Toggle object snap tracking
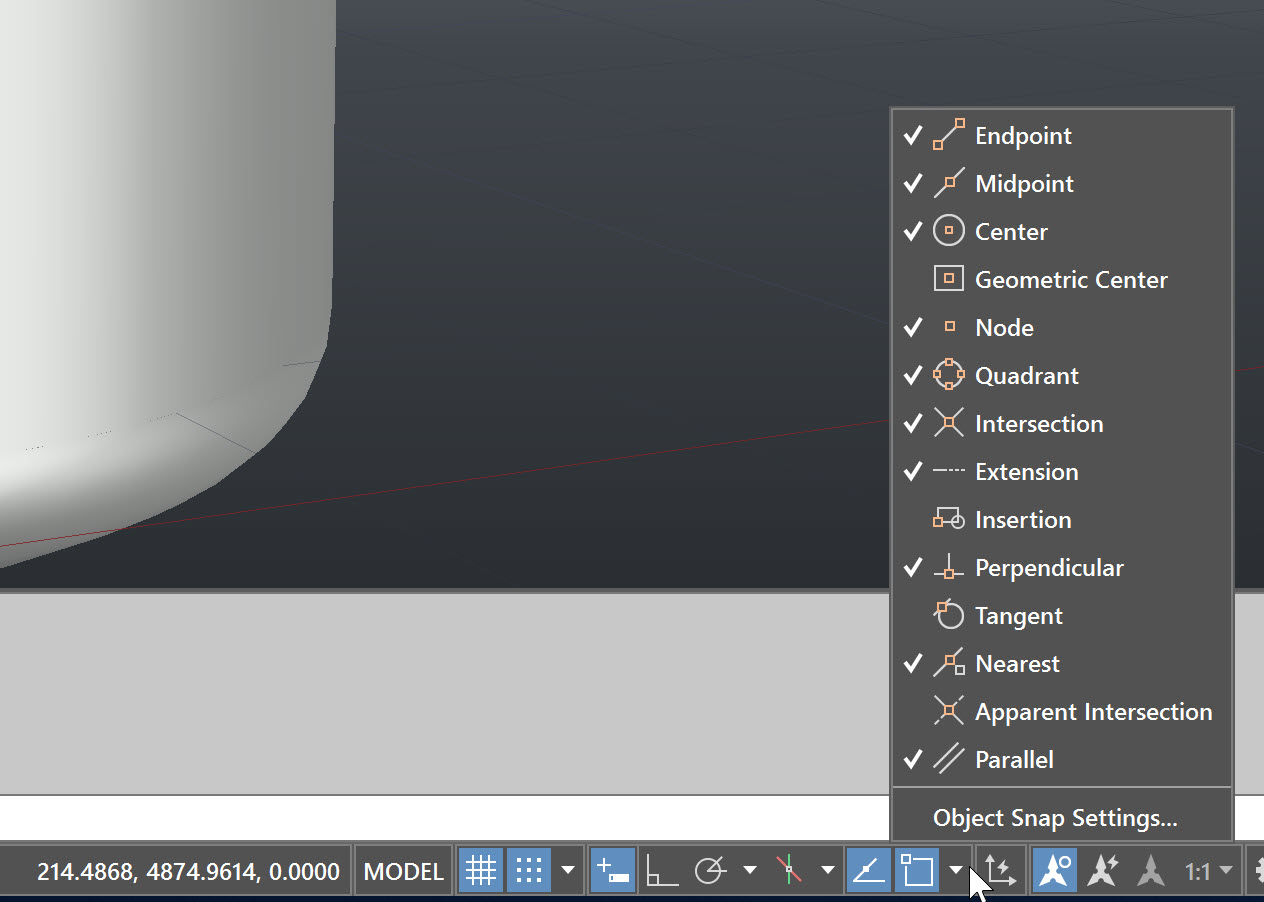This screenshot has height=902, width=1264. [x=867, y=869]
